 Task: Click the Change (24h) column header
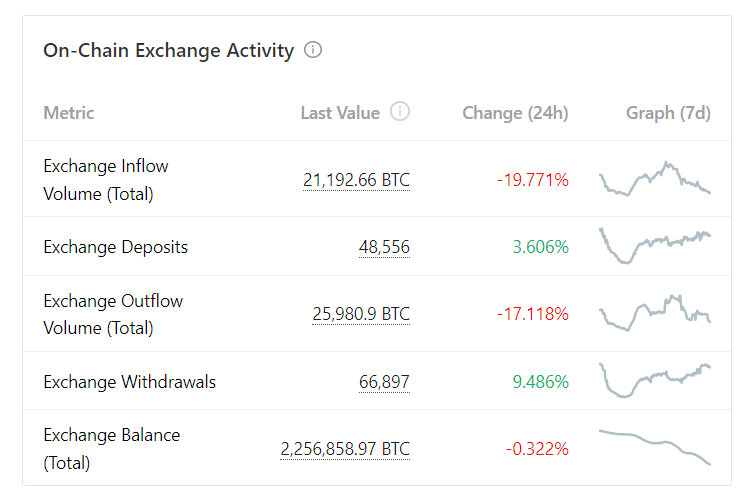click(x=515, y=113)
